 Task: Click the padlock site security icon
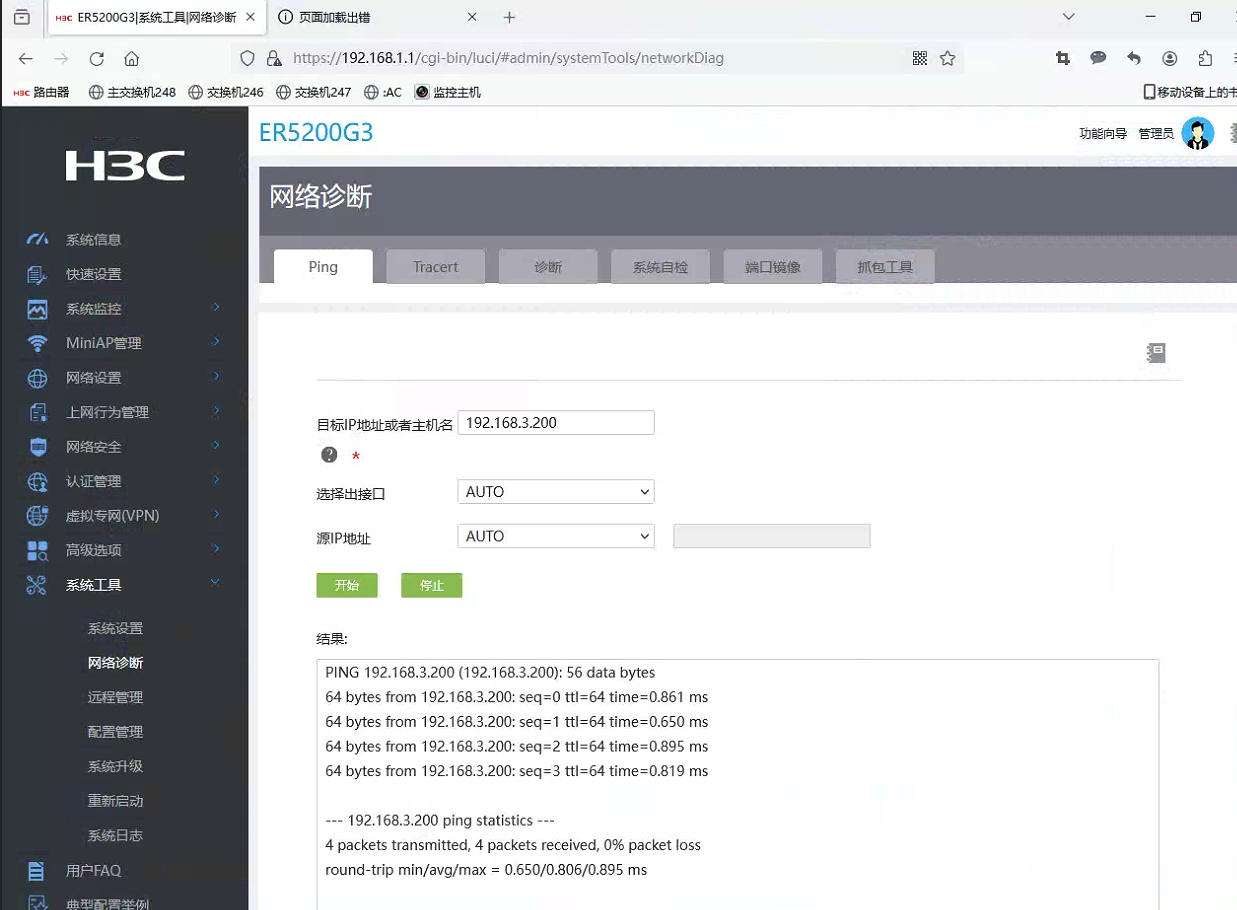tap(274, 58)
